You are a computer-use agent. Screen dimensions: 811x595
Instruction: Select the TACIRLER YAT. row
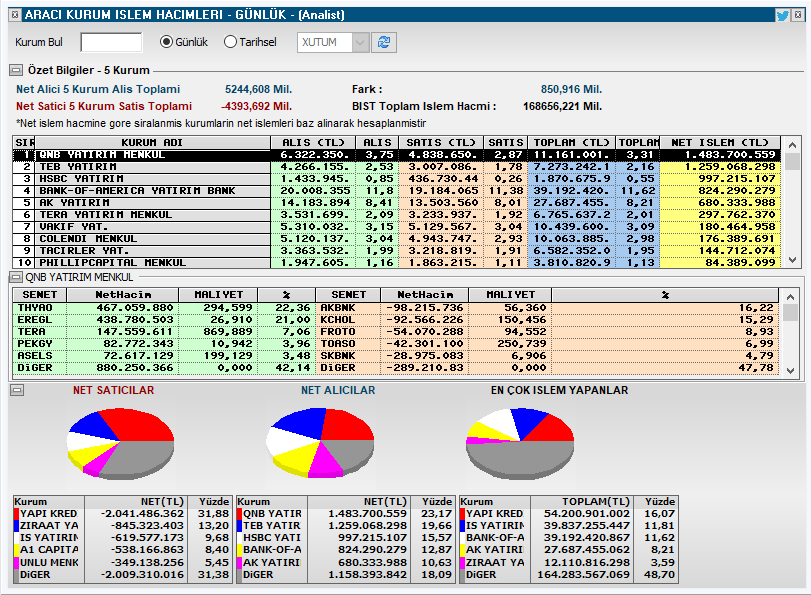[x=397, y=250]
